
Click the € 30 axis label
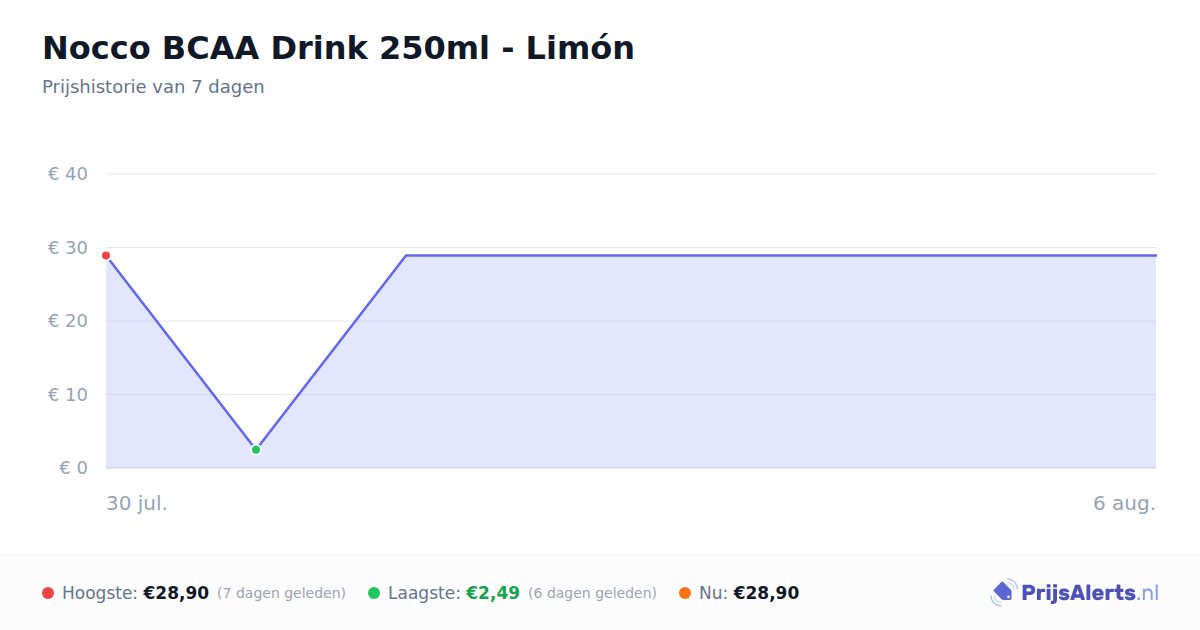tap(68, 248)
